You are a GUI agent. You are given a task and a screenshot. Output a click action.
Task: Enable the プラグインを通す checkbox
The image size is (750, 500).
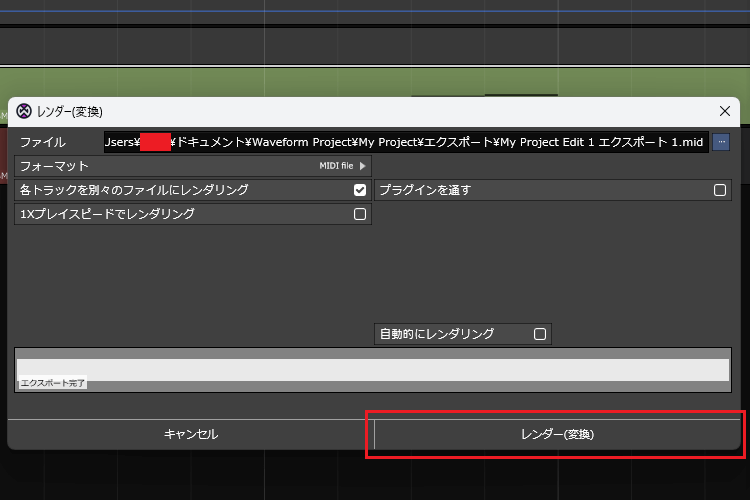coord(719,190)
